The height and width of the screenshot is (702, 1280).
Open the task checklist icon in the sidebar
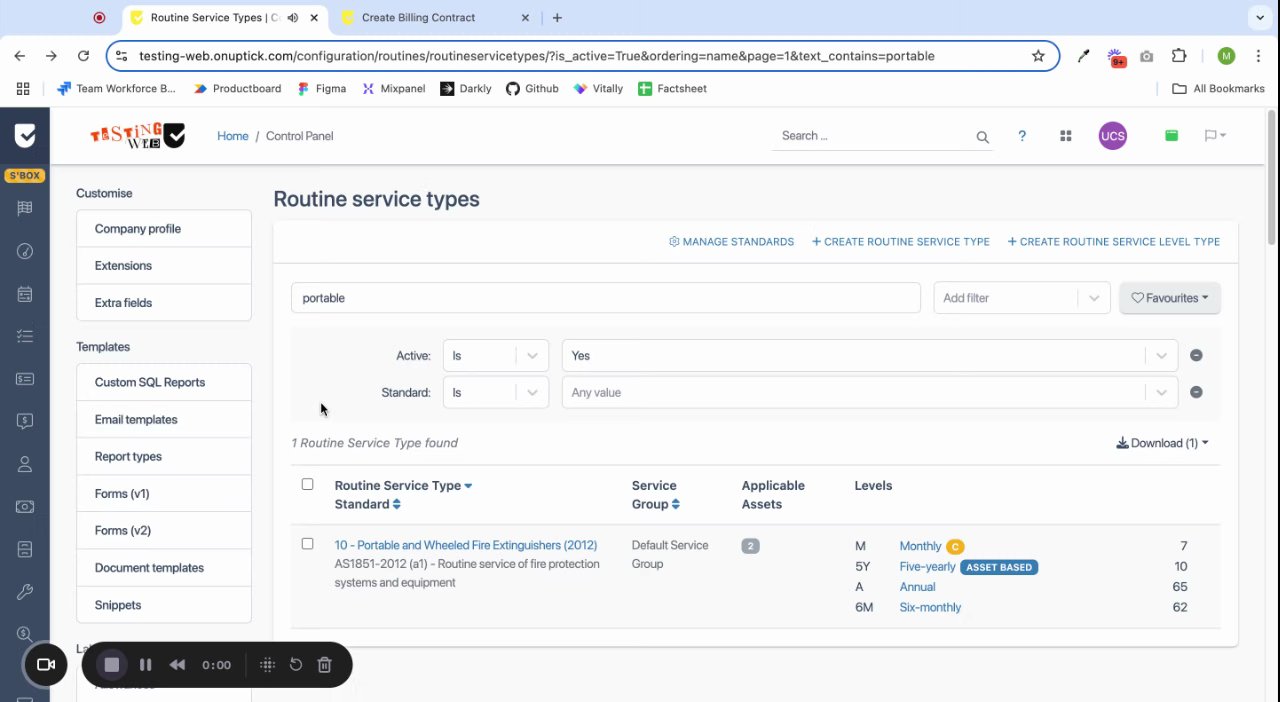pyautogui.click(x=25, y=336)
